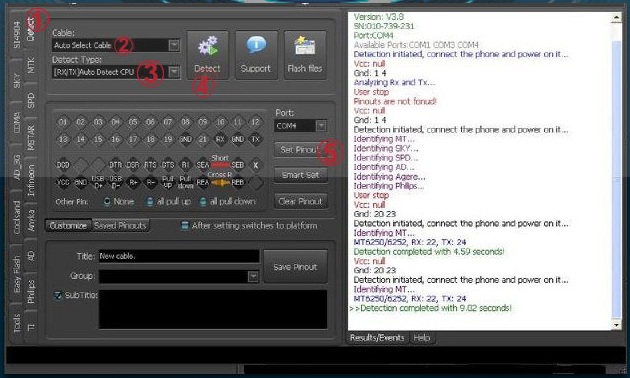
Task: Open the Help tab below log
Action: (x=421, y=337)
